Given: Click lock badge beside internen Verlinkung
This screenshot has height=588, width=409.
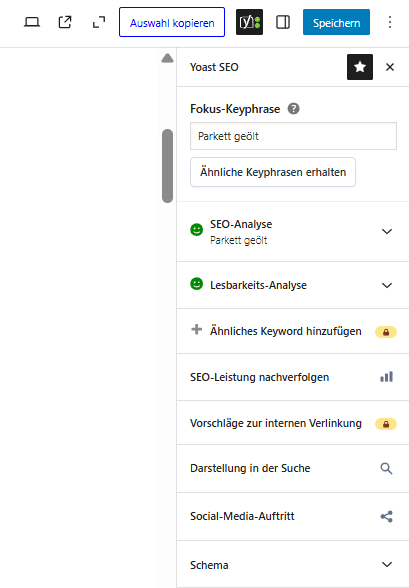Looking at the screenshot, I should (386, 424).
